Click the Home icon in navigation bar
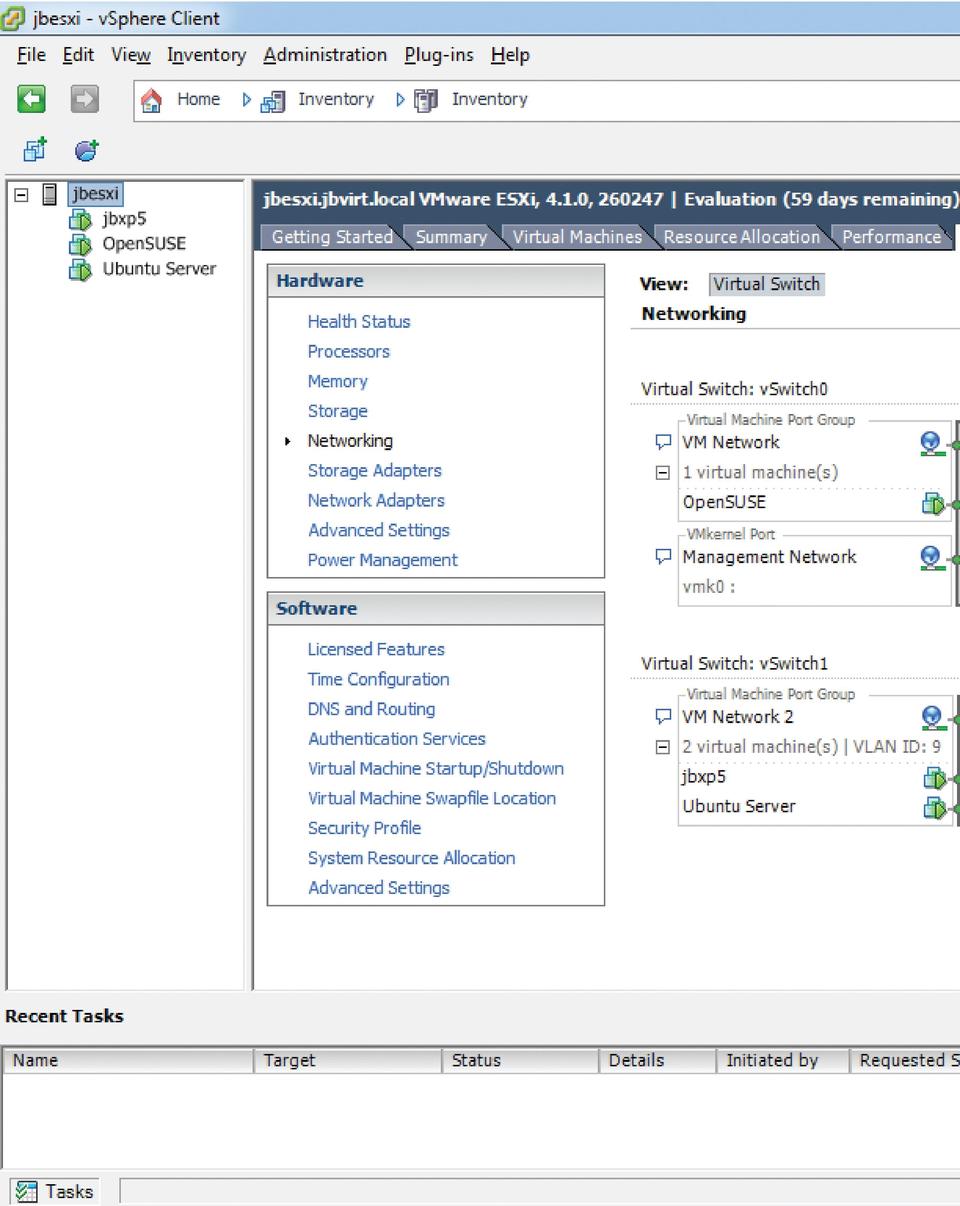This screenshot has width=960, height=1206. [151, 100]
